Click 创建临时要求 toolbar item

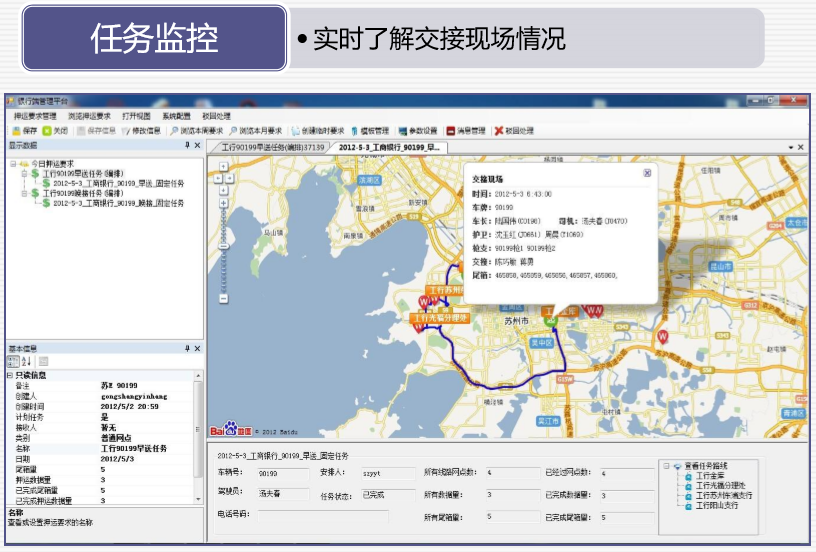(x=317, y=131)
